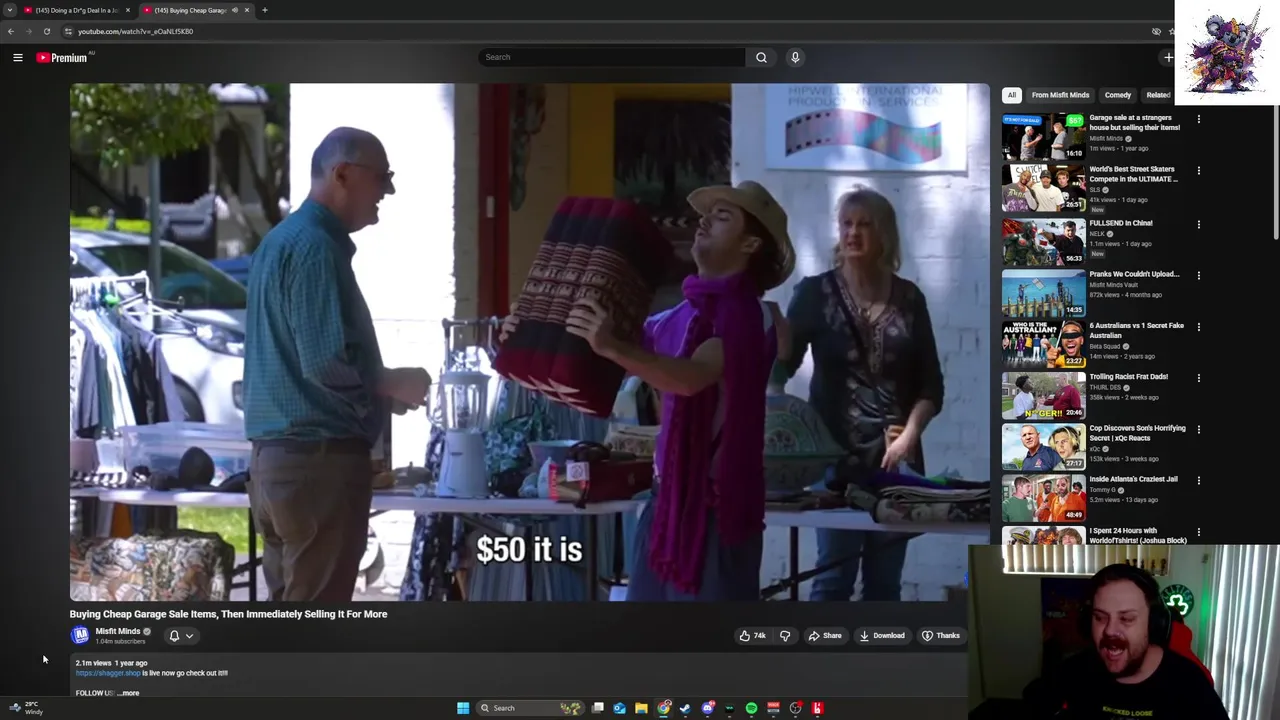Open 'FULLSEND in China!' video thumbnail
This screenshot has height=720, width=1280.
(1043, 241)
